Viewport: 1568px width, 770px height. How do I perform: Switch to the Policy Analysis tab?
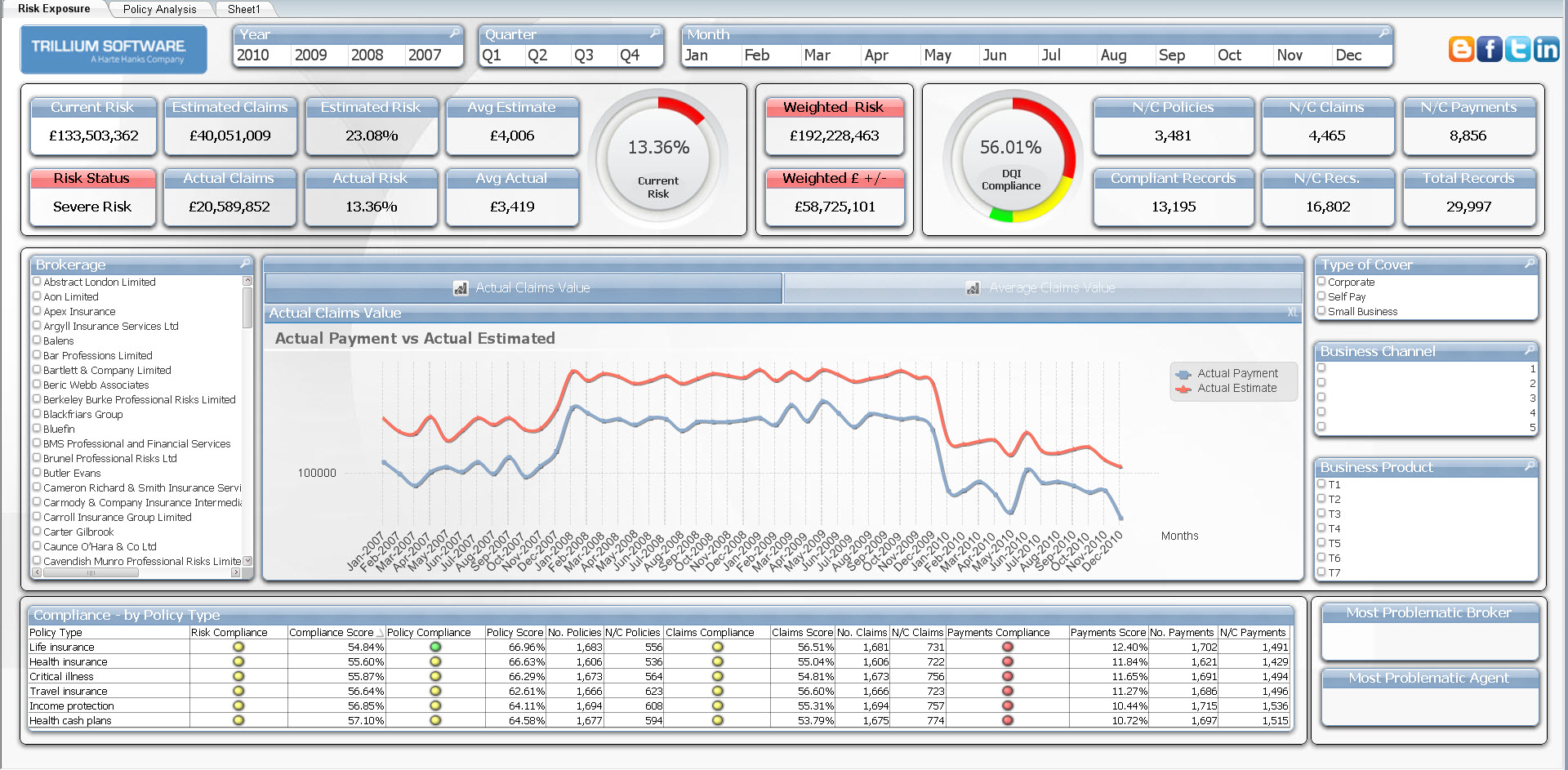[159, 9]
